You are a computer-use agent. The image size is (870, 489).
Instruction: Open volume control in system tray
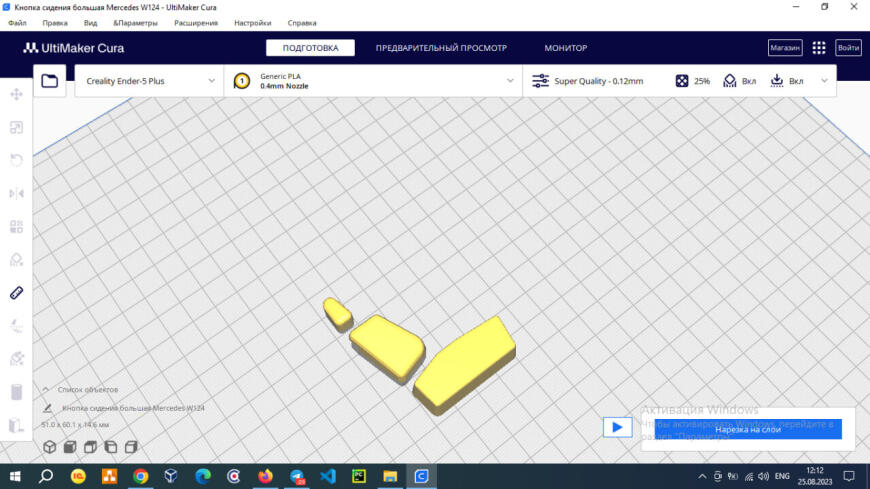pos(763,476)
